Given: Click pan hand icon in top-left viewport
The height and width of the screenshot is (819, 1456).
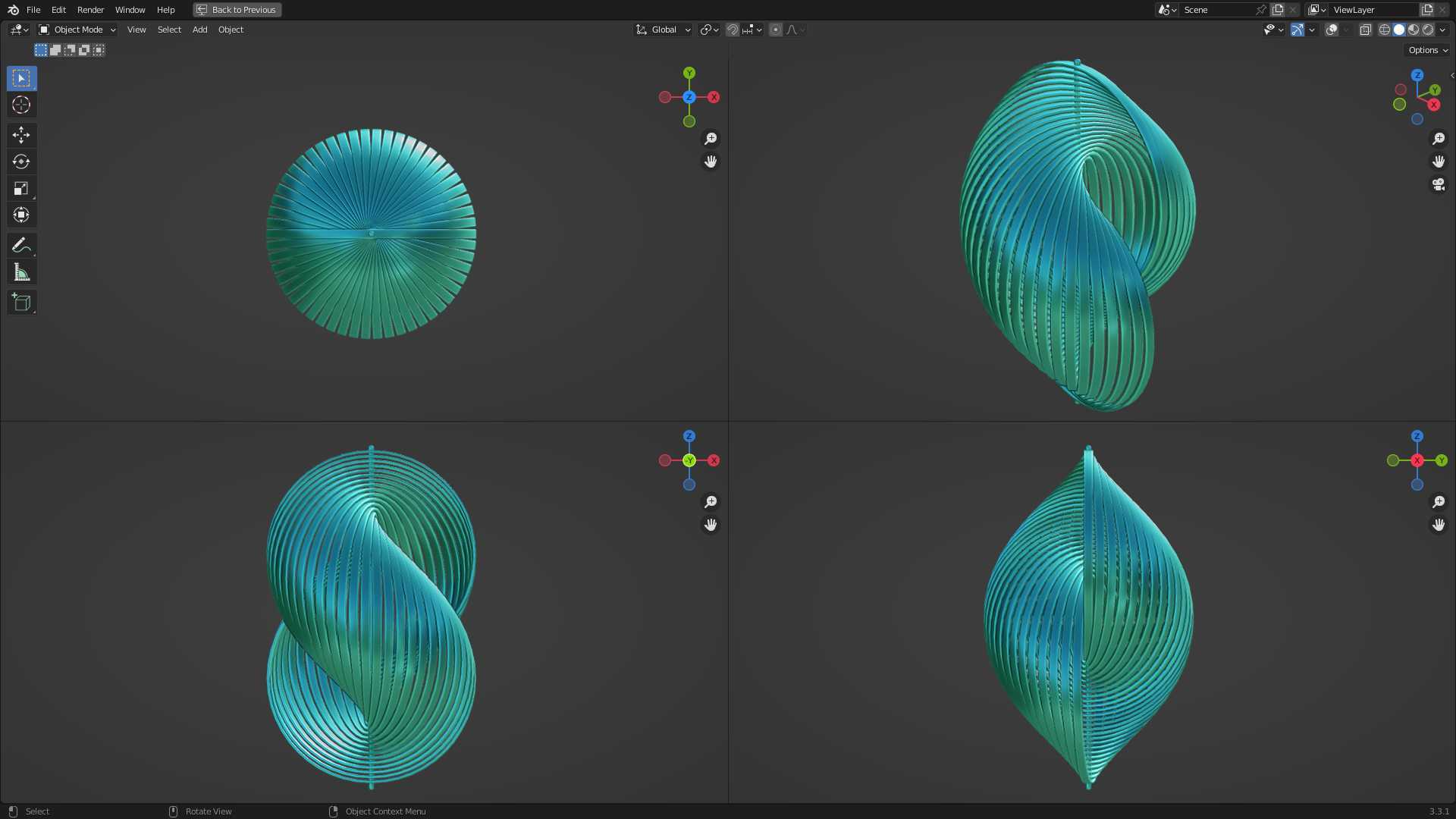Looking at the screenshot, I should (711, 162).
